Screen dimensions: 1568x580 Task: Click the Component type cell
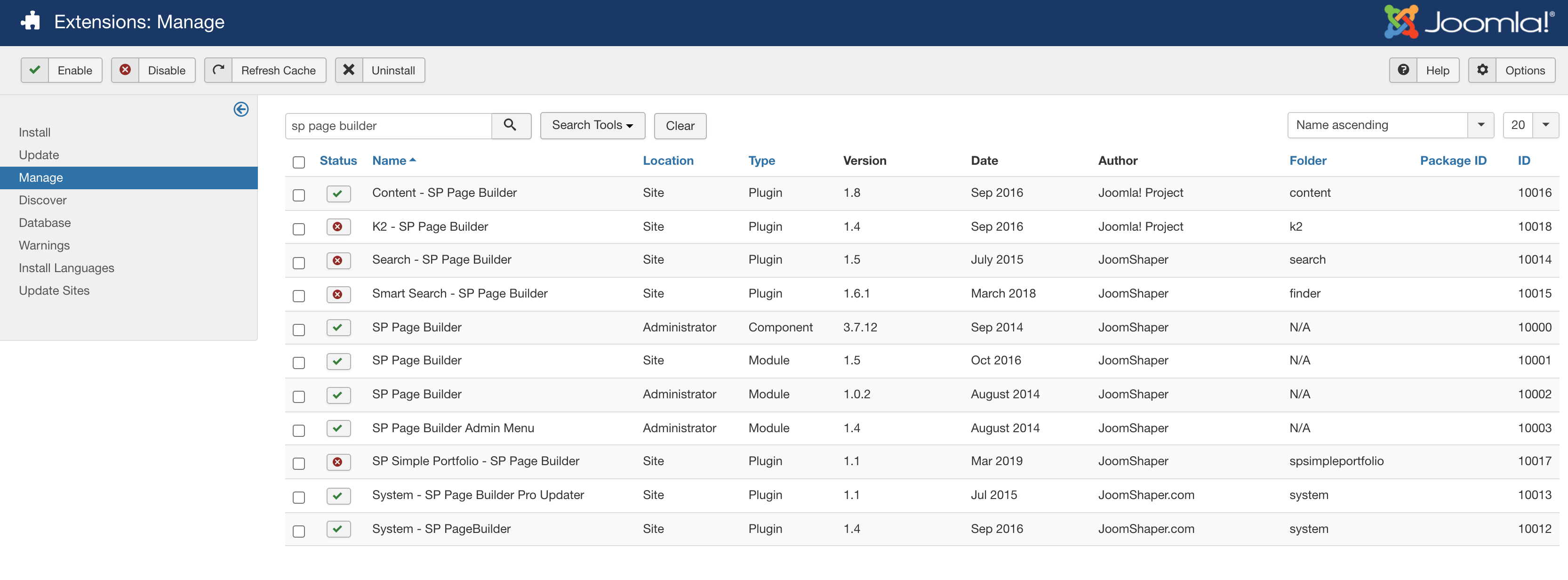coord(780,327)
